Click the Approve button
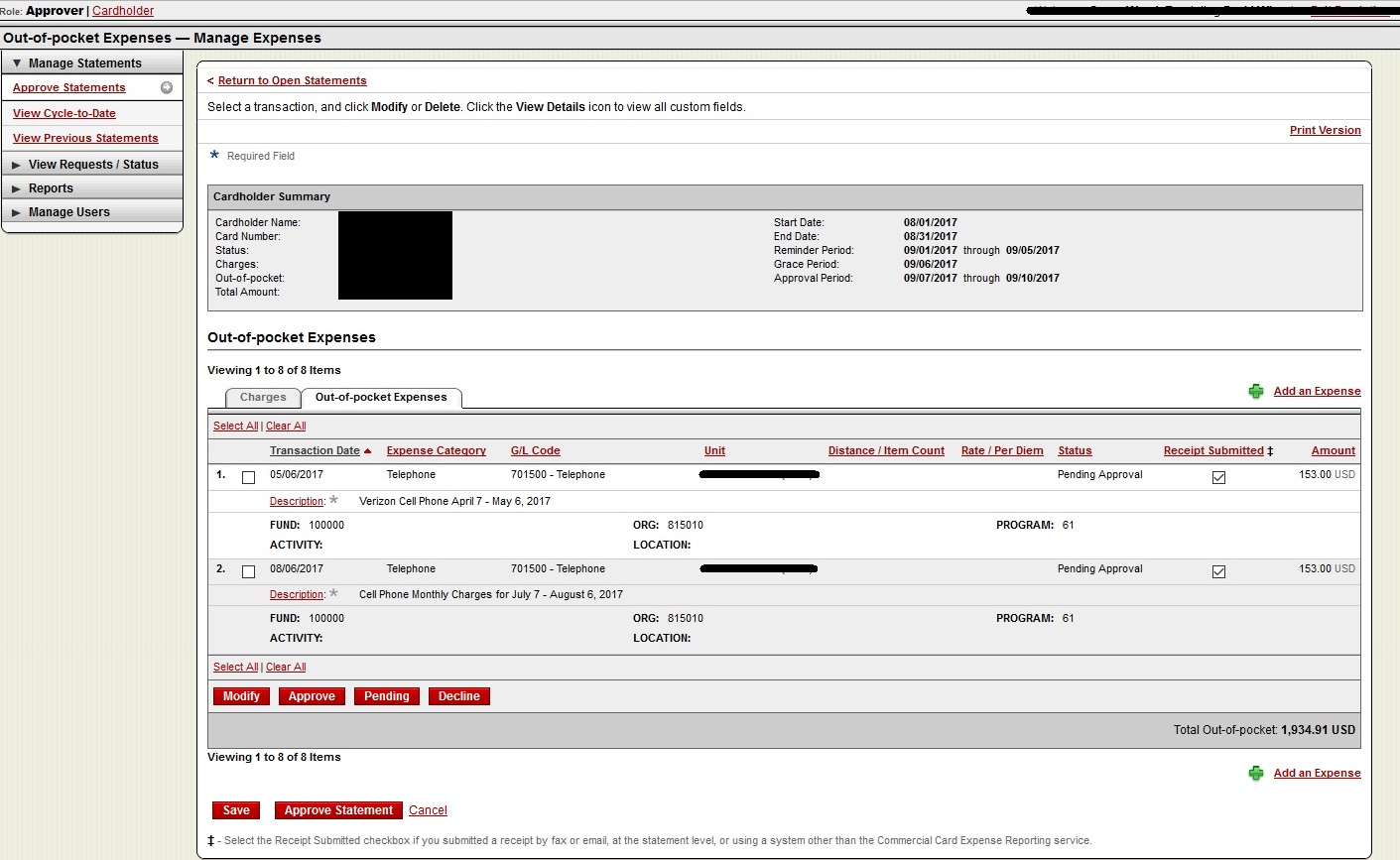The height and width of the screenshot is (860, 1400). (312, 696)
